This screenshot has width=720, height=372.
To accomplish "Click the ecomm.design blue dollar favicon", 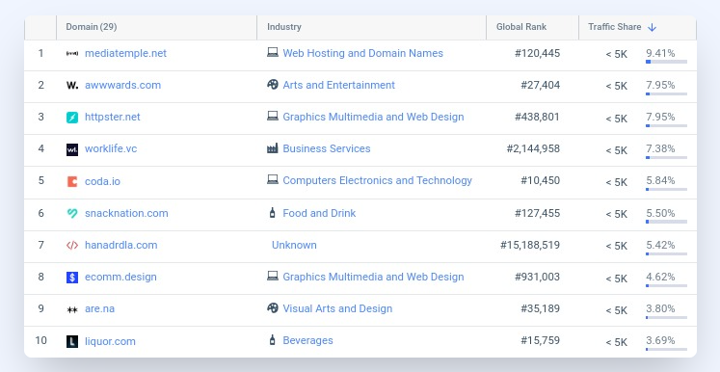I will point(72,277).
